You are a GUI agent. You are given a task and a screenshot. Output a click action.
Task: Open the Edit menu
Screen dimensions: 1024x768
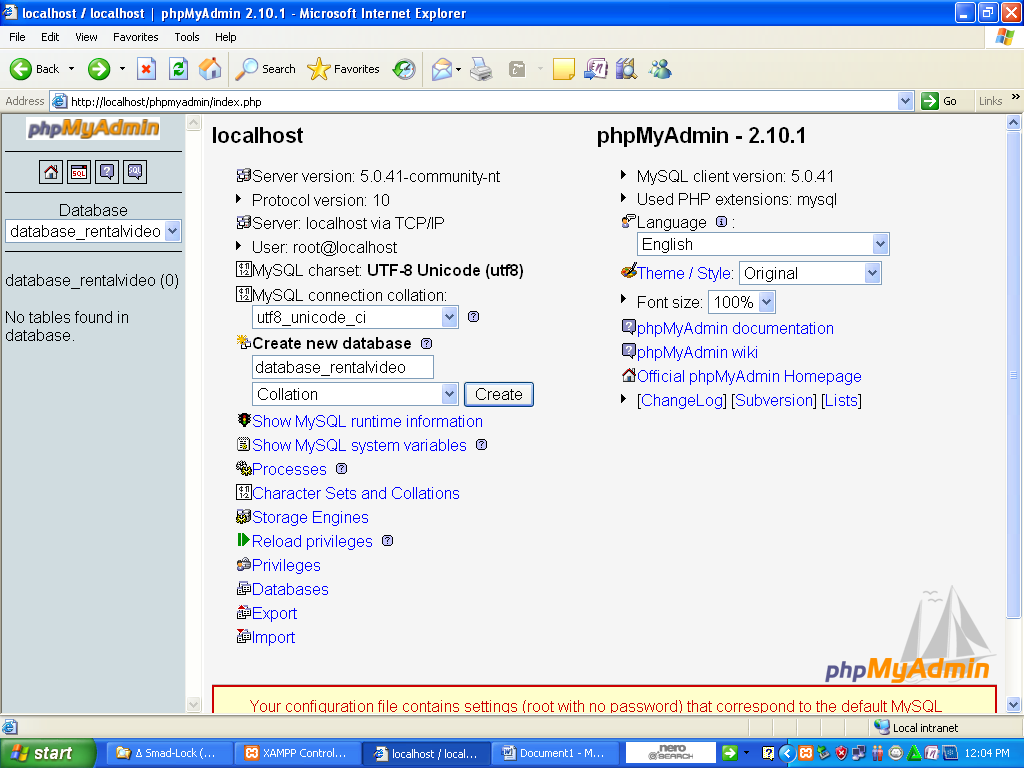pyautogui.click(x=50, y=37)
